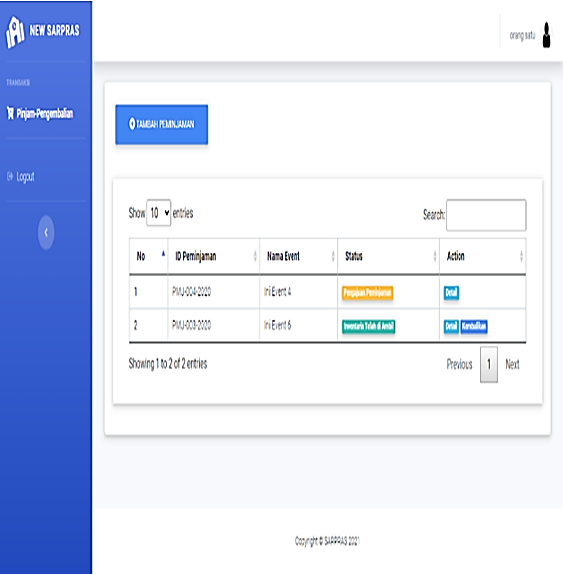Click the orange Pengajuan Peminjaman status badge

pos(368,292)
